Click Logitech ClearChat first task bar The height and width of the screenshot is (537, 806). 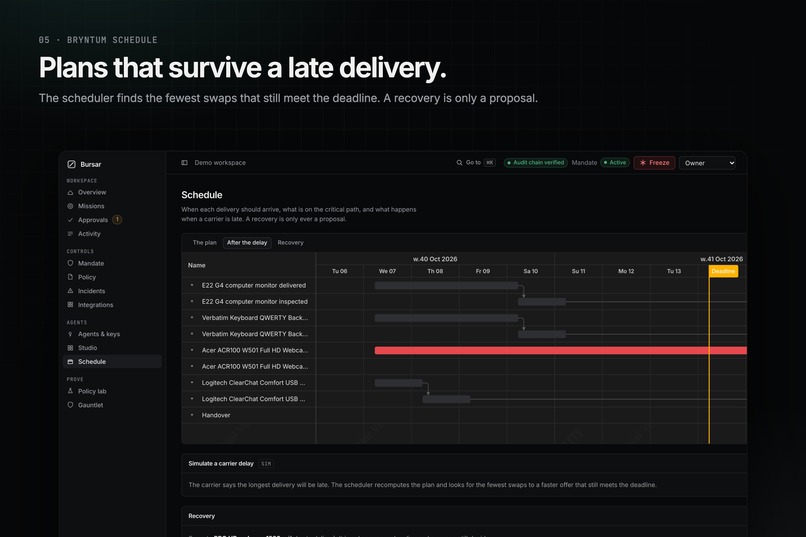(398, 383)
